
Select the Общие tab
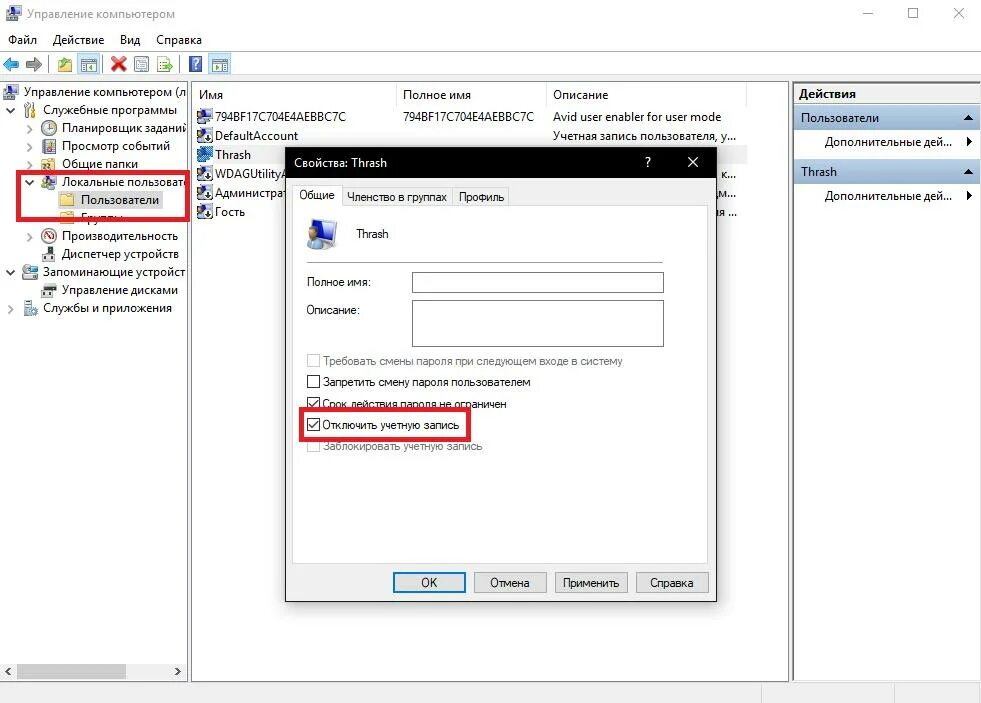coord(317,195)
